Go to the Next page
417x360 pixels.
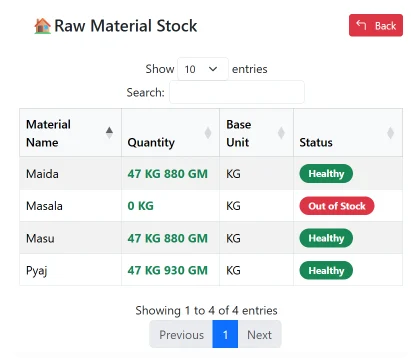coord(259,334)
